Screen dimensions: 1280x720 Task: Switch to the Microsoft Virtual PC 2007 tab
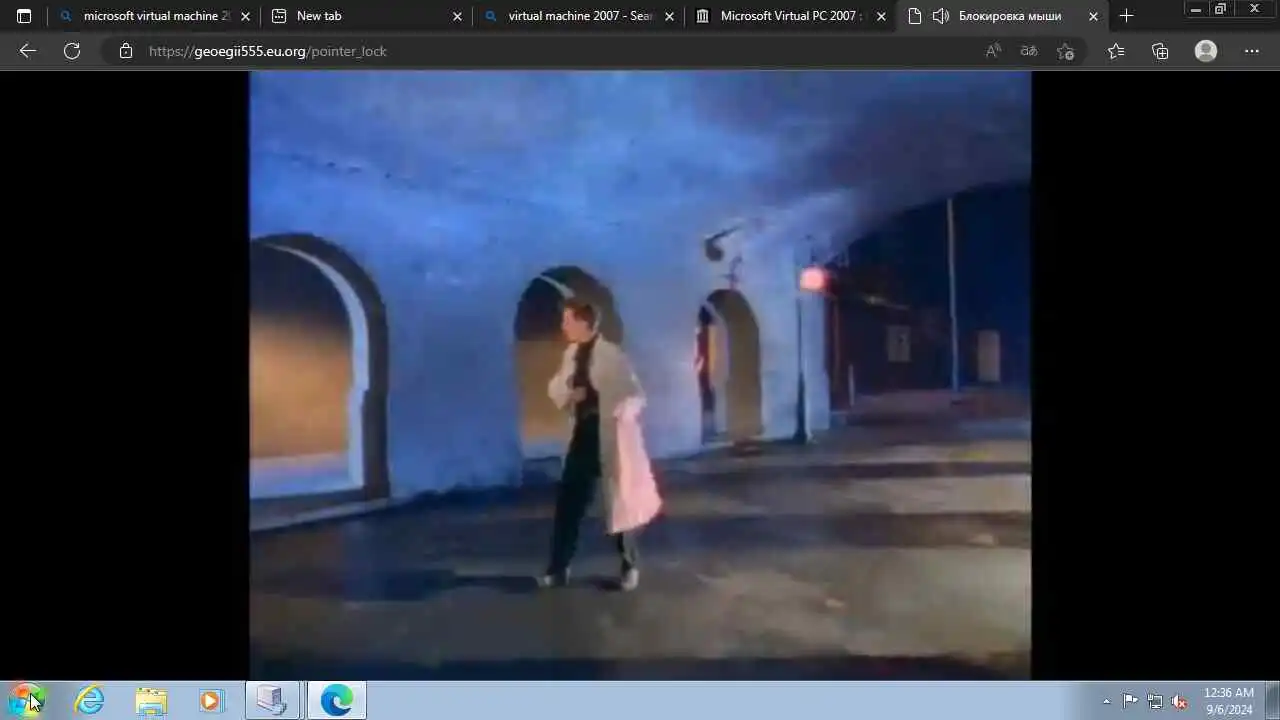pyautogui.click(x=790, y=16)
